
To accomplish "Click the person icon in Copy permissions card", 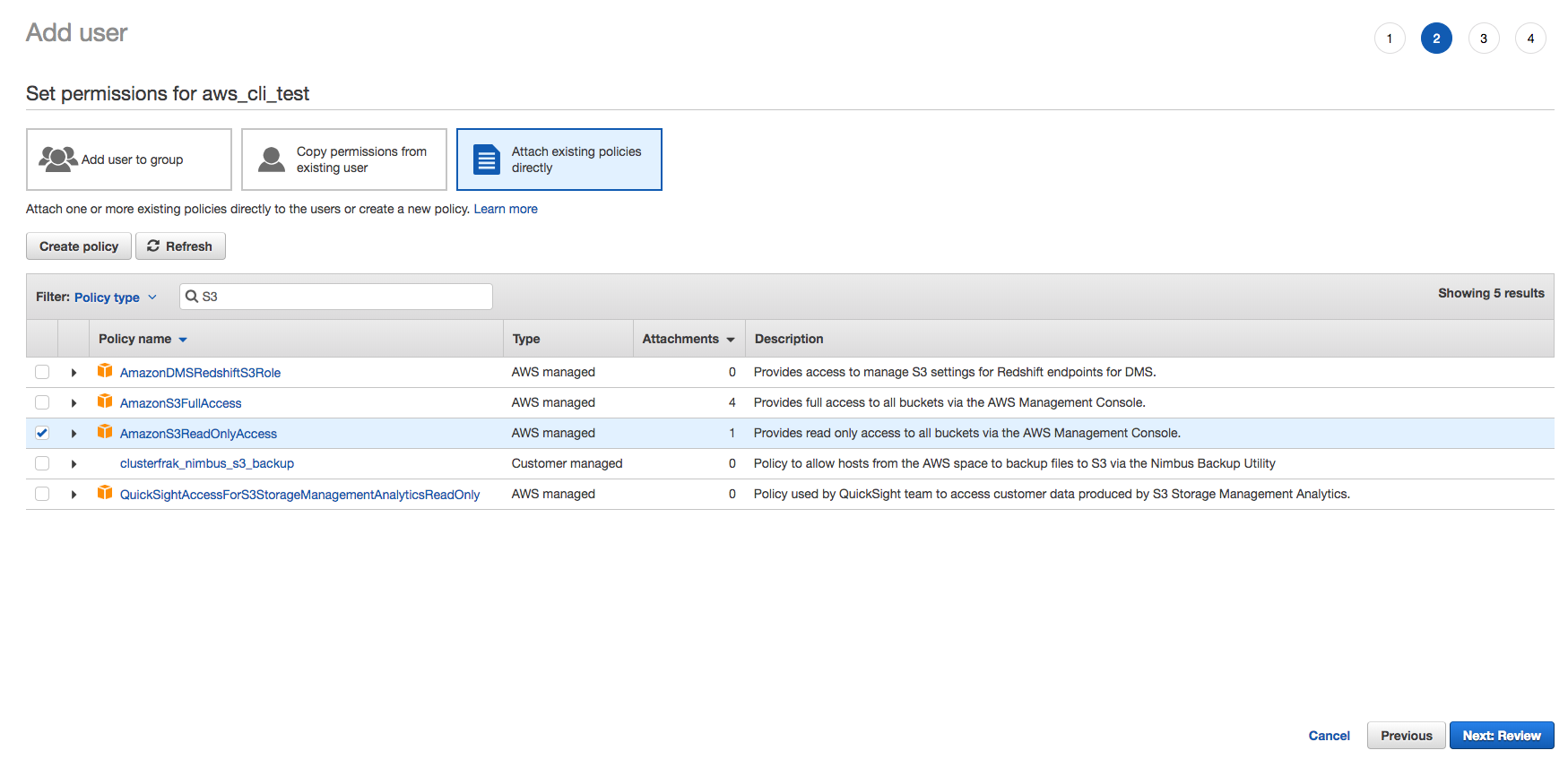I will click(272, 160).
